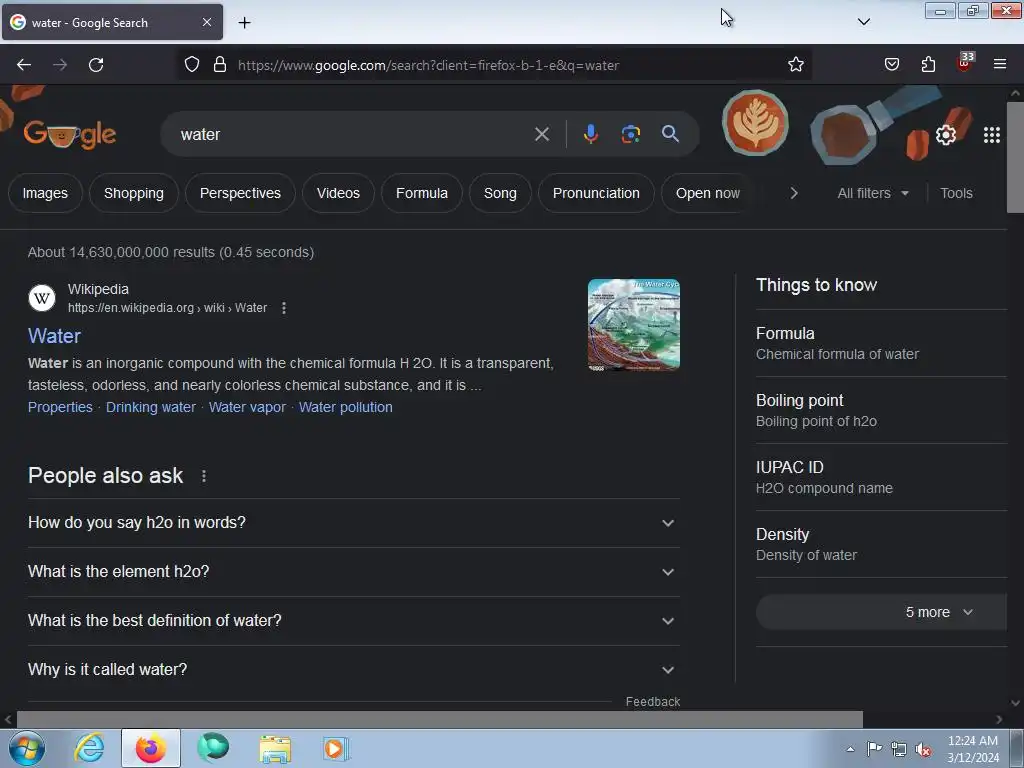The width and height of the screenshot is (1024, 768).
Task: Open the Windows Start menu
Action: [27, 748]
